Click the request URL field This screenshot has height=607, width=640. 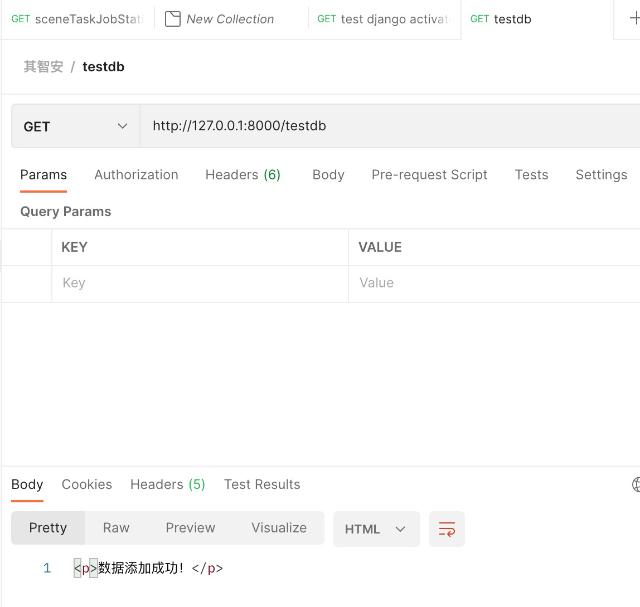point(390,126)
